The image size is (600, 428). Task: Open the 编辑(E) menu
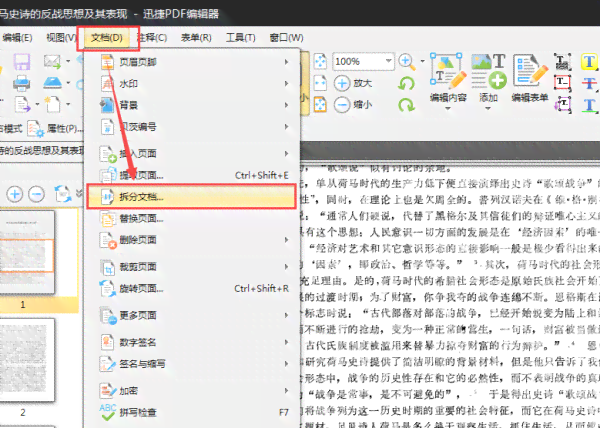[17, 38]
